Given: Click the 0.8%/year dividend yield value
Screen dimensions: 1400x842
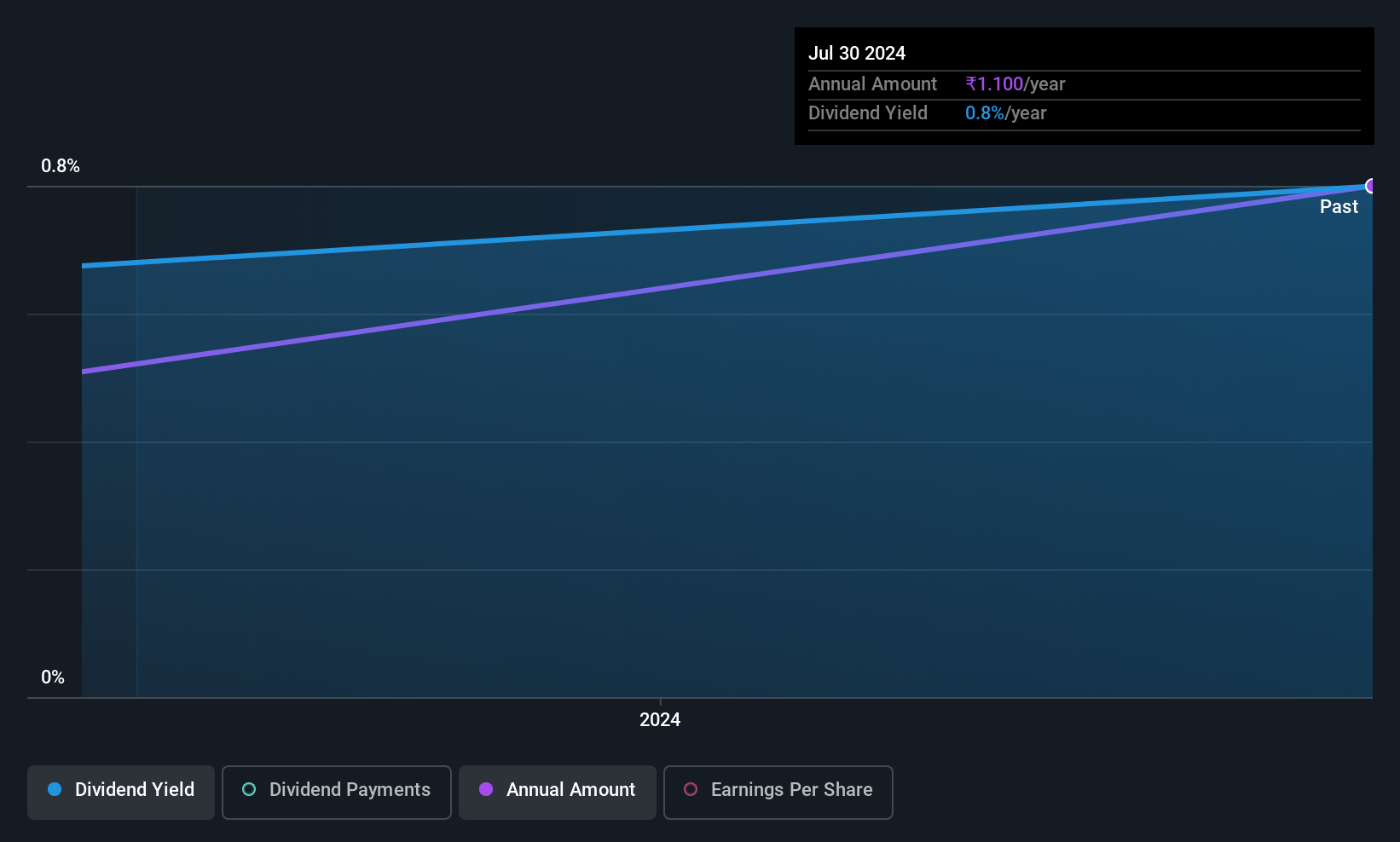Looking at the screenshot, I should (x=1005, y=112).
